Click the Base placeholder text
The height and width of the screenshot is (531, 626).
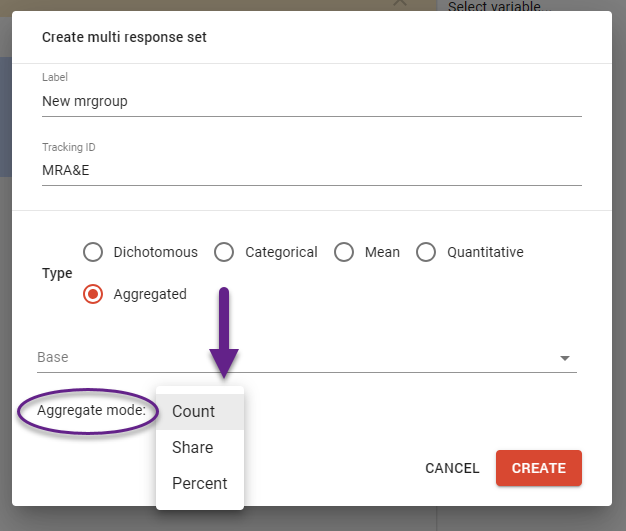coord(53,357)
